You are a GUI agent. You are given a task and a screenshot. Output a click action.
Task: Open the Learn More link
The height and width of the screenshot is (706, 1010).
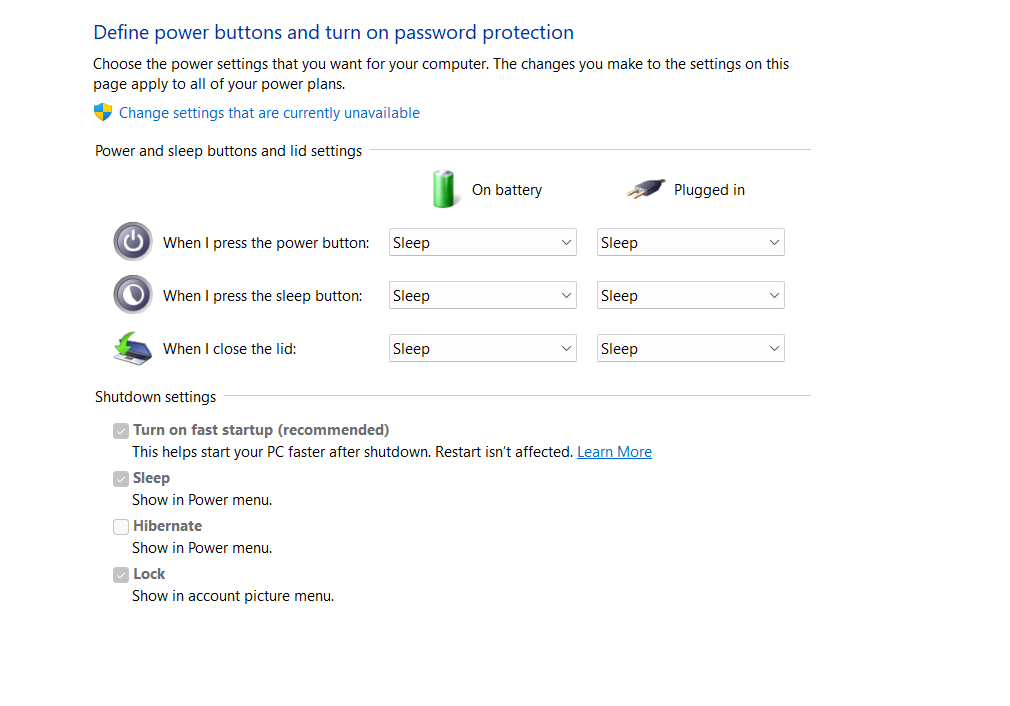[x=614, y=452]
